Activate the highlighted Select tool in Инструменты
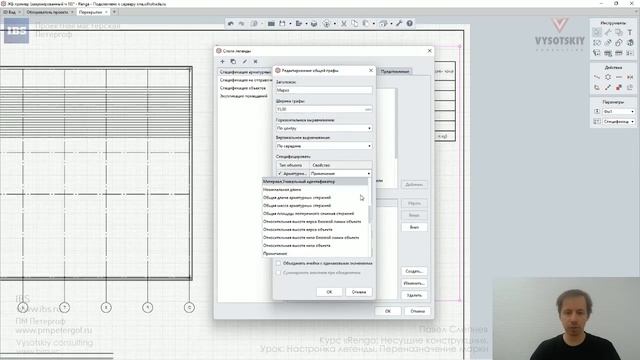Screen dimensions: 640x360 pos(597,32)
